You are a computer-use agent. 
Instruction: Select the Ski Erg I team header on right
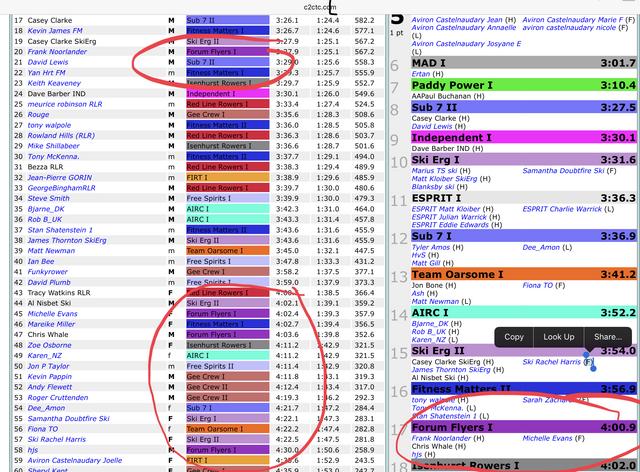click(x=524, y=160)
